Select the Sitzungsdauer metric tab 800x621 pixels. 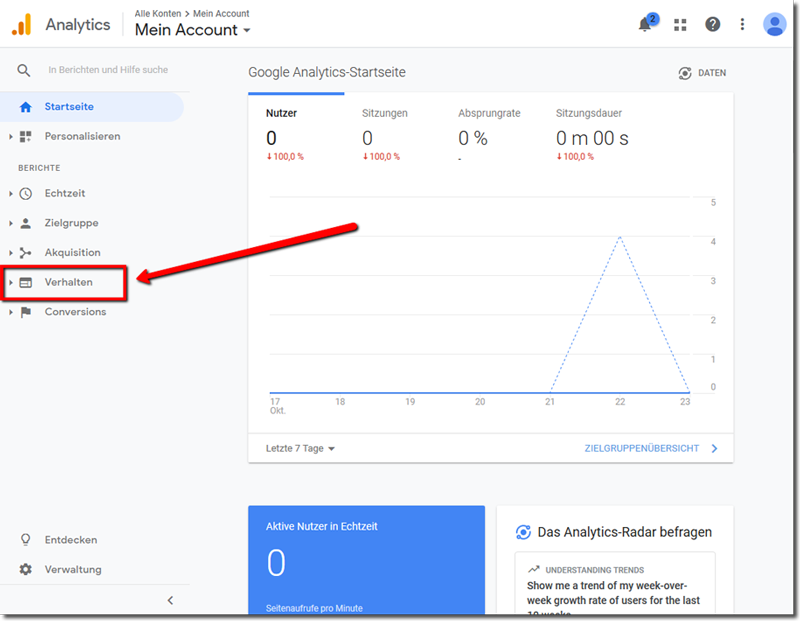pos(592,134)
